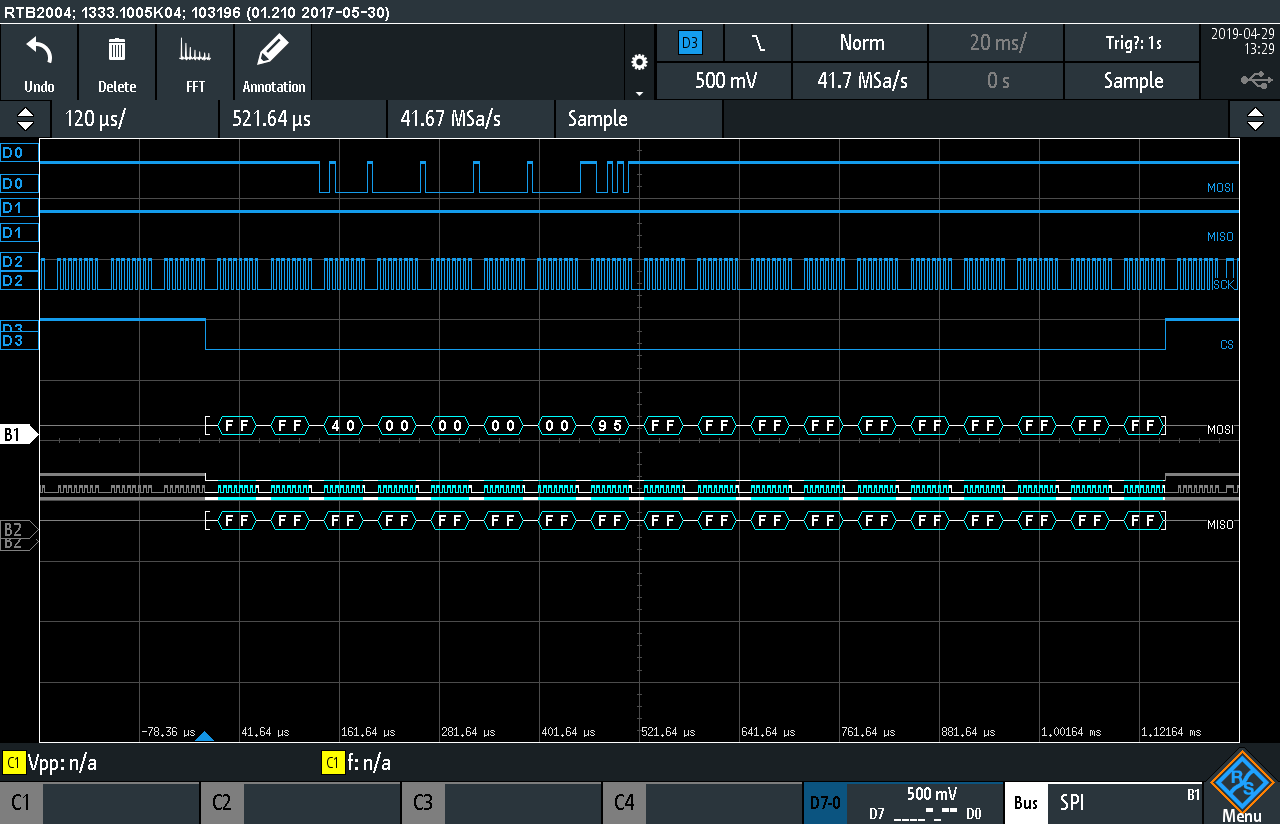Expand the left up/down stepper arrows
Viewport: 1280px width, 824px height.
click(x=25, y=119)
